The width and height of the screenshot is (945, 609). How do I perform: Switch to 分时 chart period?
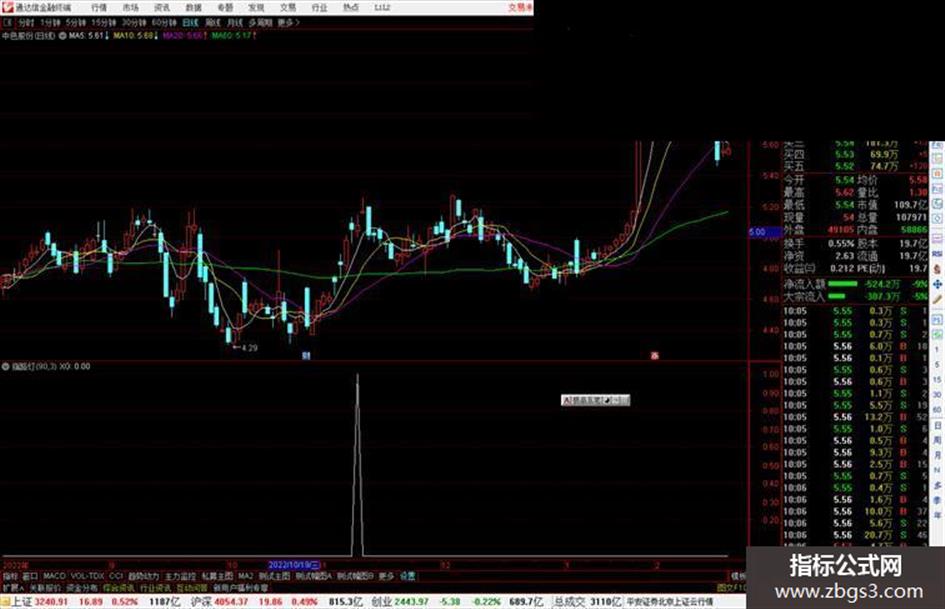pyautogui.click(x=26, y=23)
